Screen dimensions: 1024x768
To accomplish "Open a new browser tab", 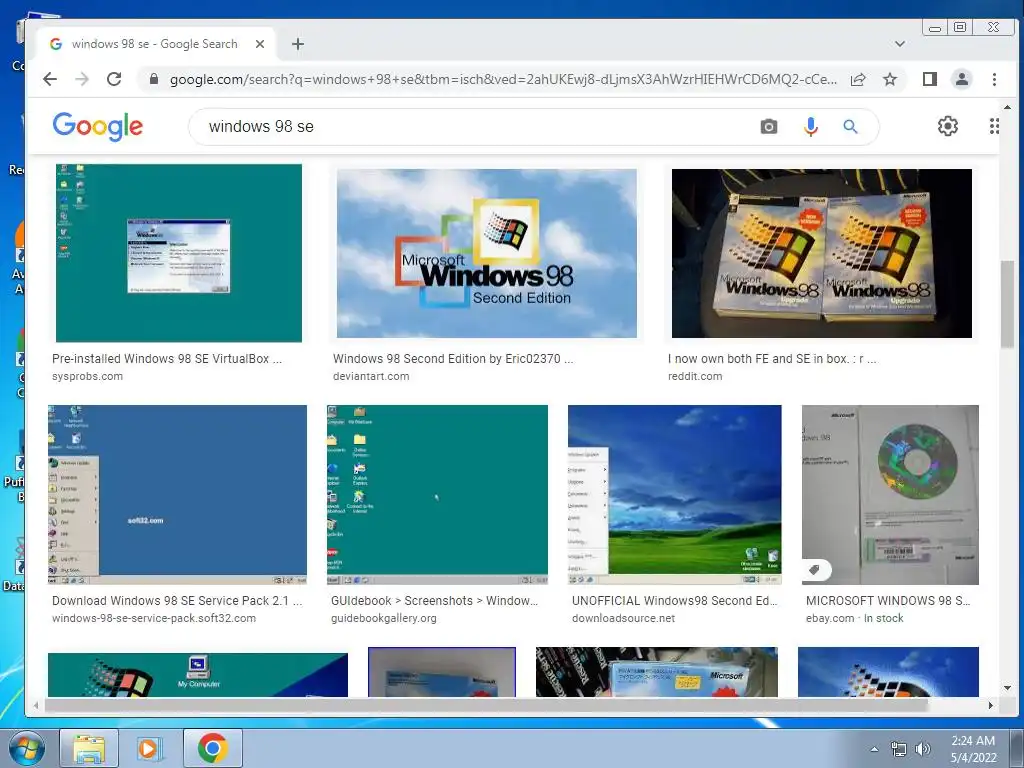I will 298,44.
